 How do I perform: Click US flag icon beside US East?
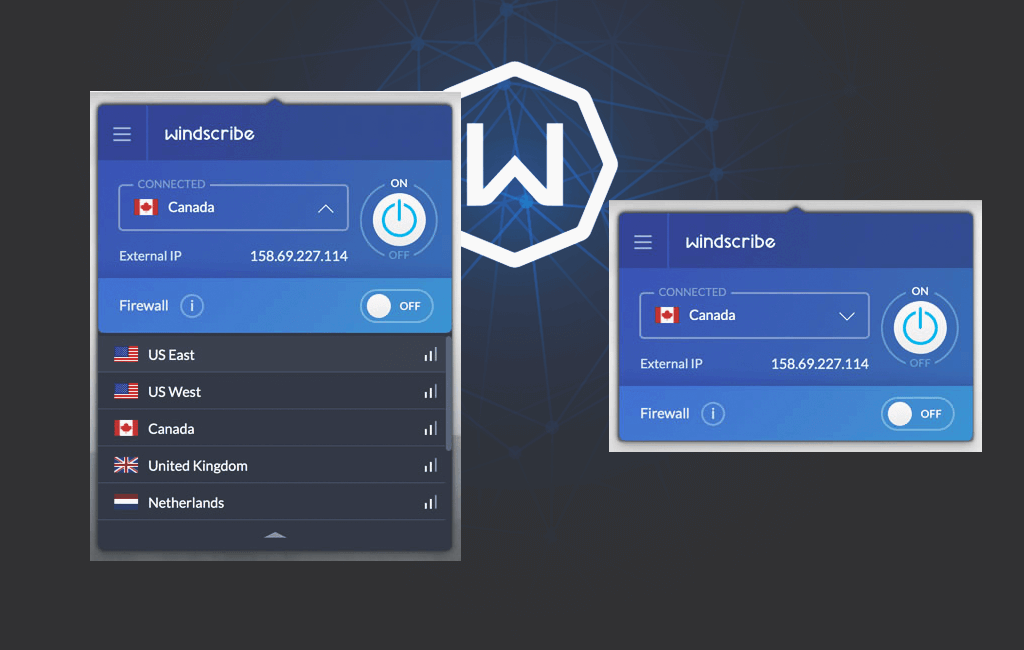point(126,354)
